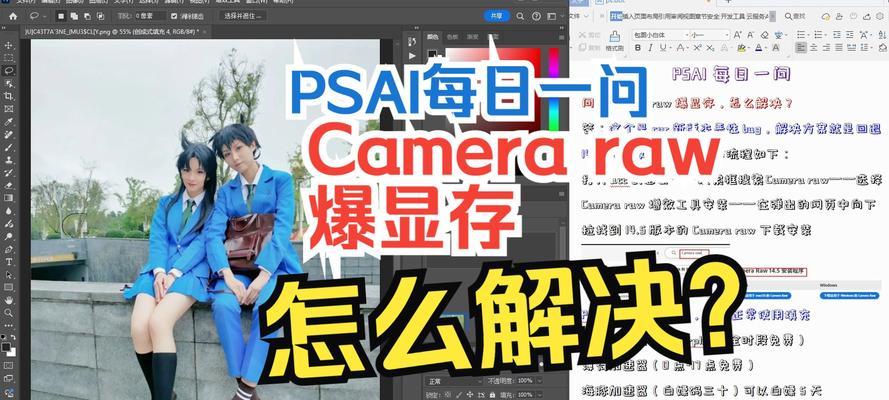The width and height of the screenshot is (889, 400).
Task: Click the WPS Format Painter brush icon
Action: point(615,36)
